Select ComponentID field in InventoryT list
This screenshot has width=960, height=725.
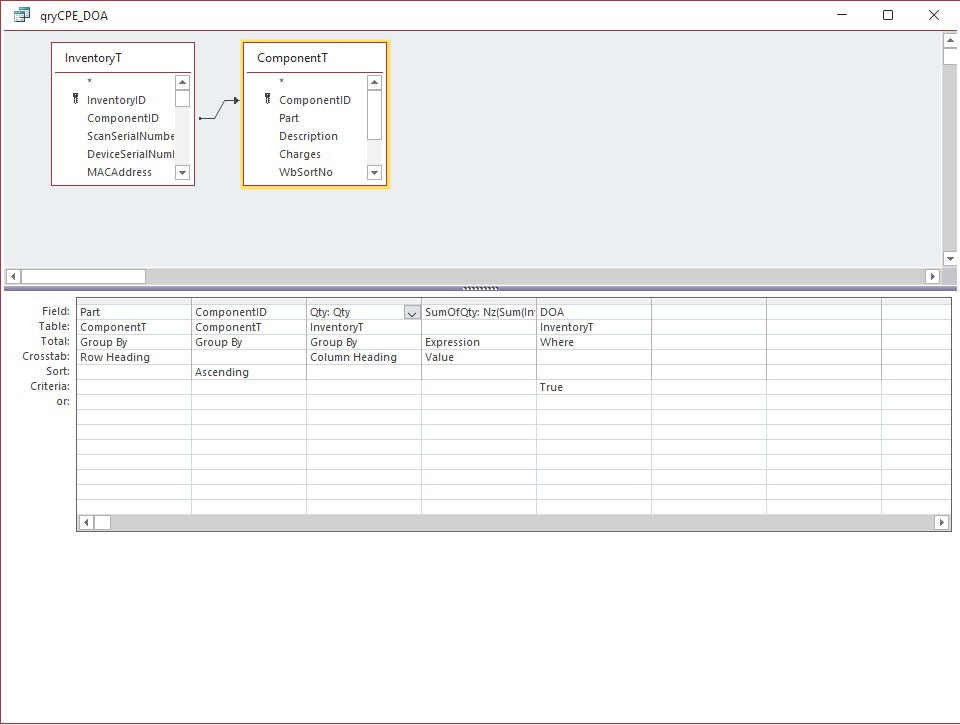[122, 118]
